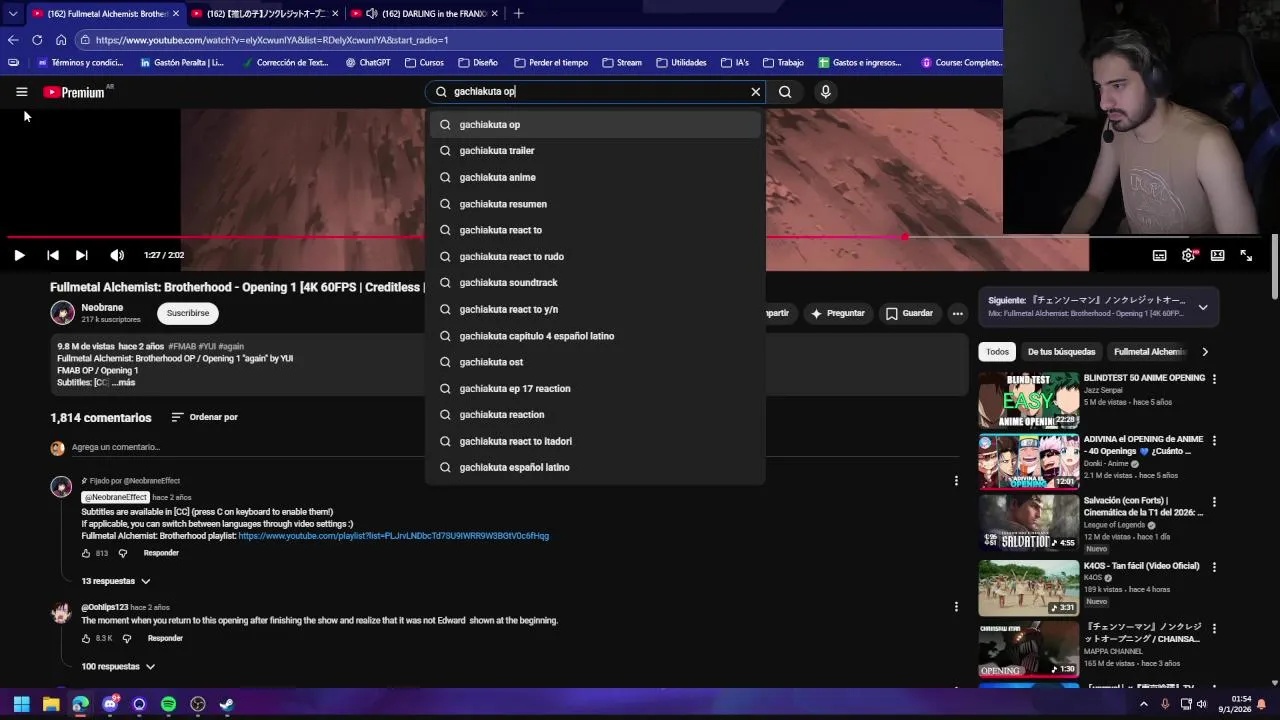The width and height of the screenshot is (1280, 720).
Task: Expand the 13 respuestas replies
Action: point(116,581)
